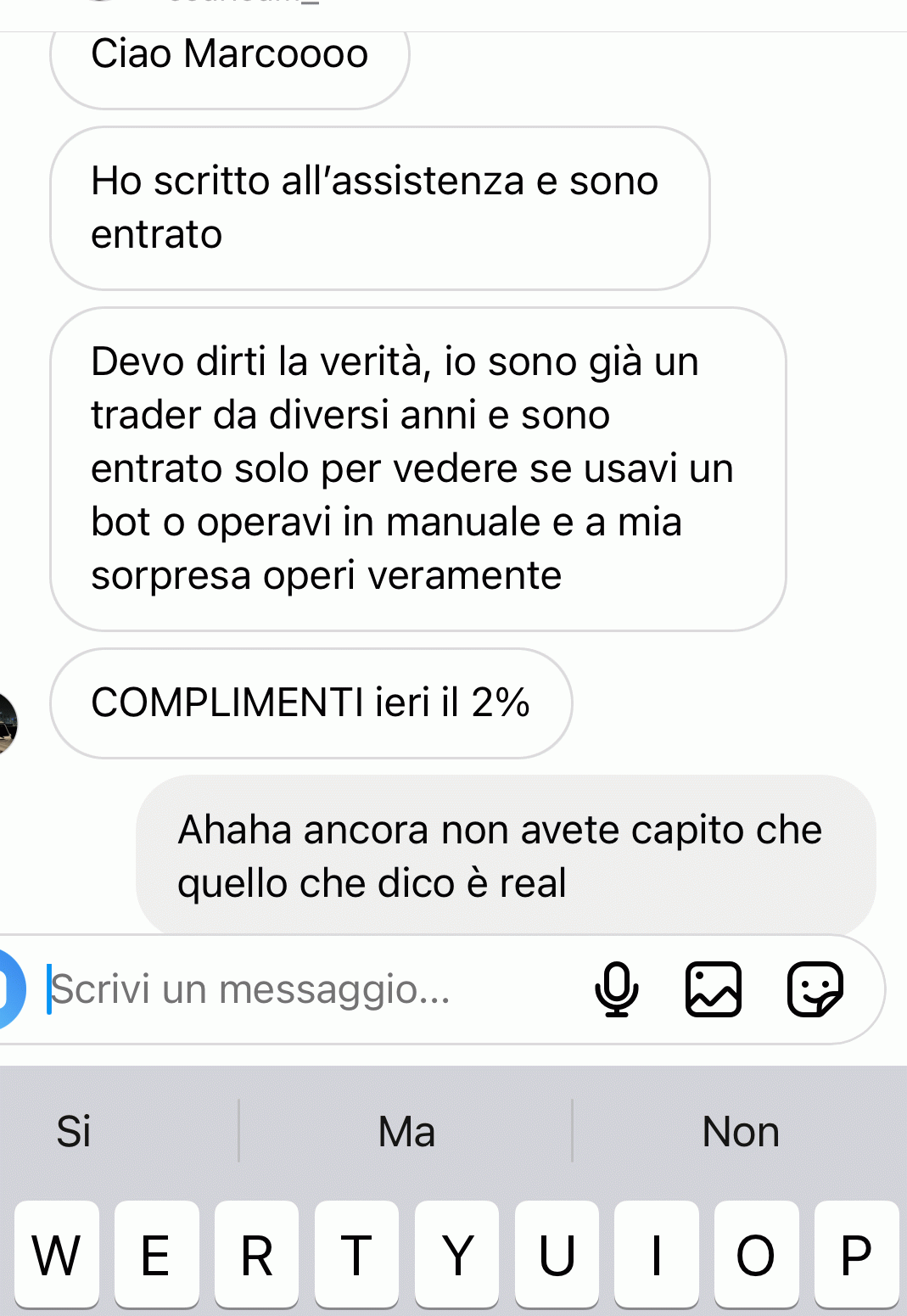Viewport: 907px width, 1316px height.
Task: Tap the R key
Action: [x=256, y=1254]
